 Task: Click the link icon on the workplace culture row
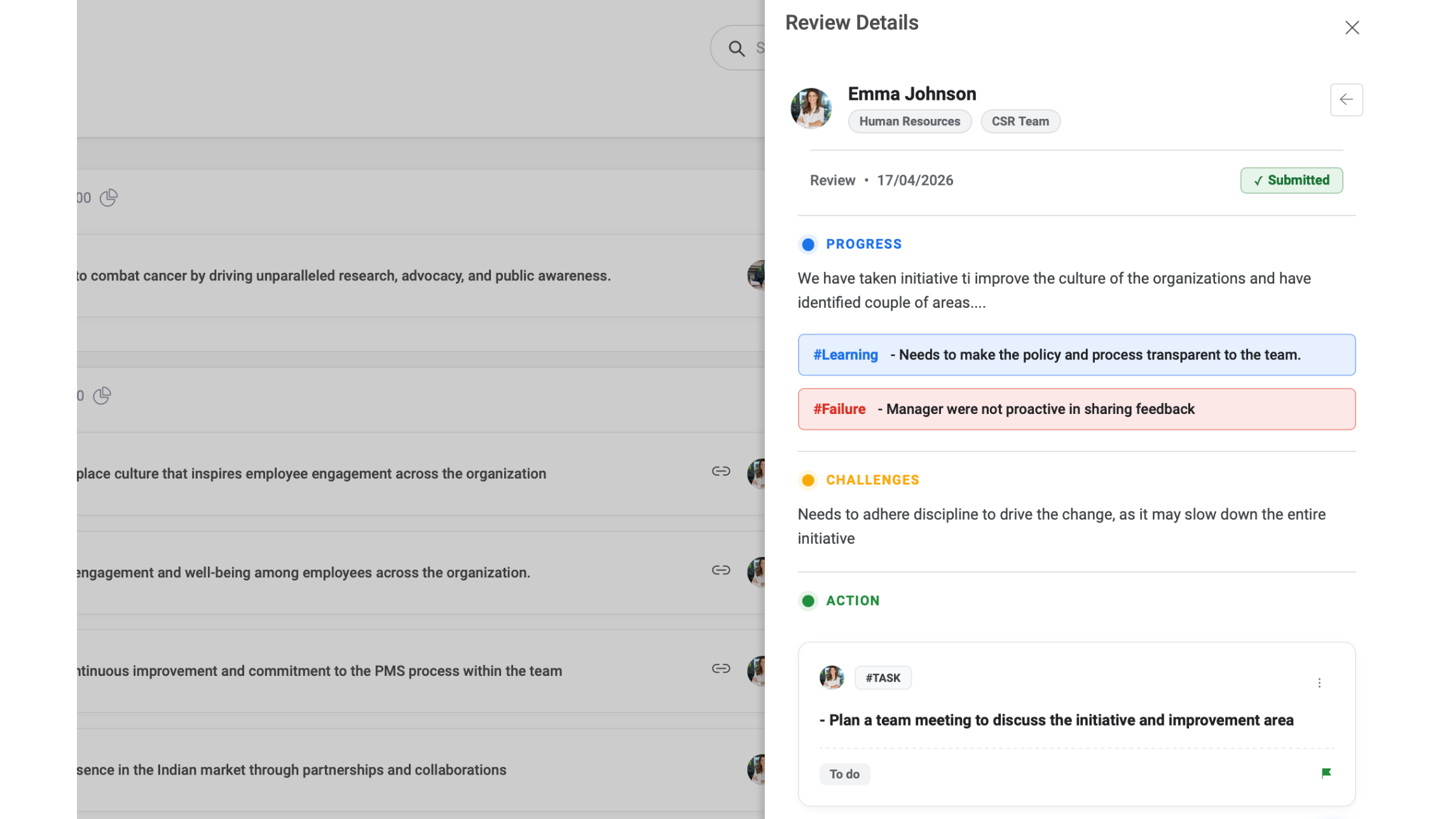[720, 471]
